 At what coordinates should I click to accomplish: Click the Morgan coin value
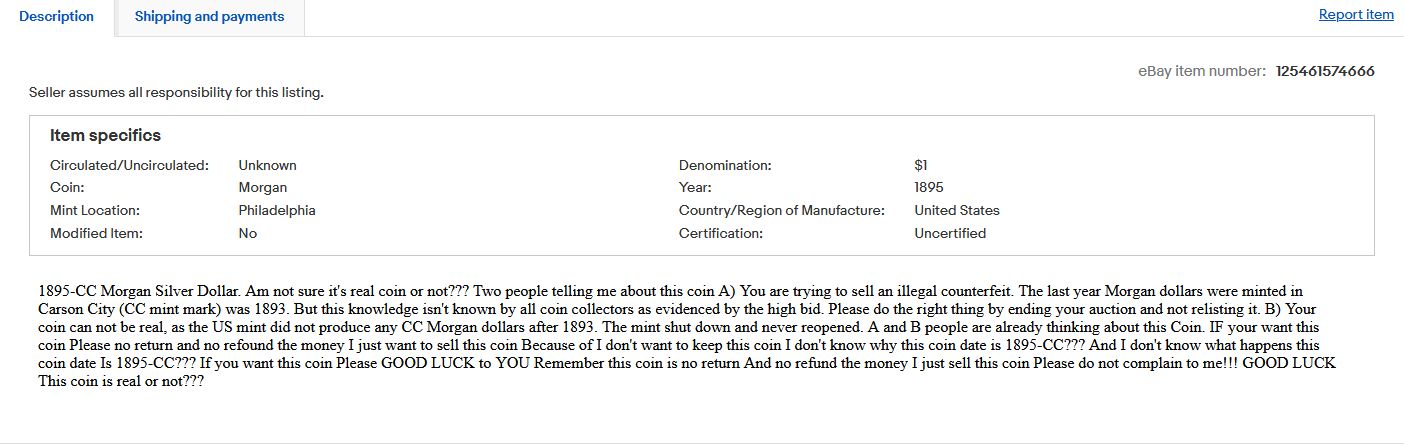[x=262, y=188]
